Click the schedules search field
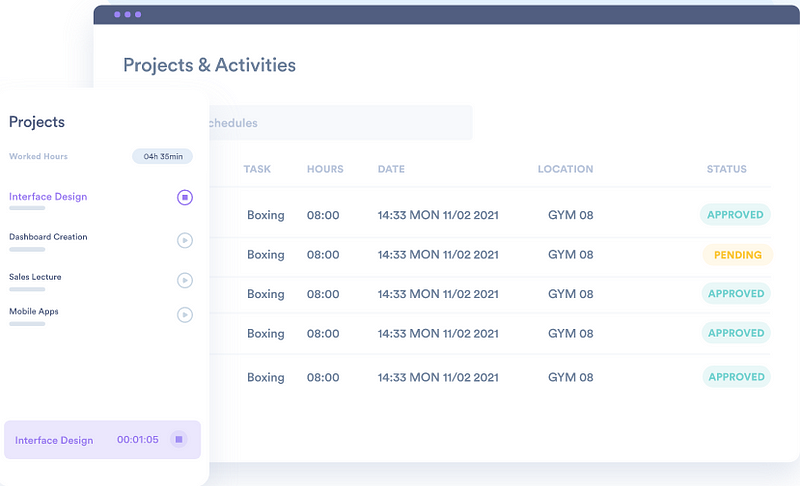This screenshot has width=800, height=486. 340,123
